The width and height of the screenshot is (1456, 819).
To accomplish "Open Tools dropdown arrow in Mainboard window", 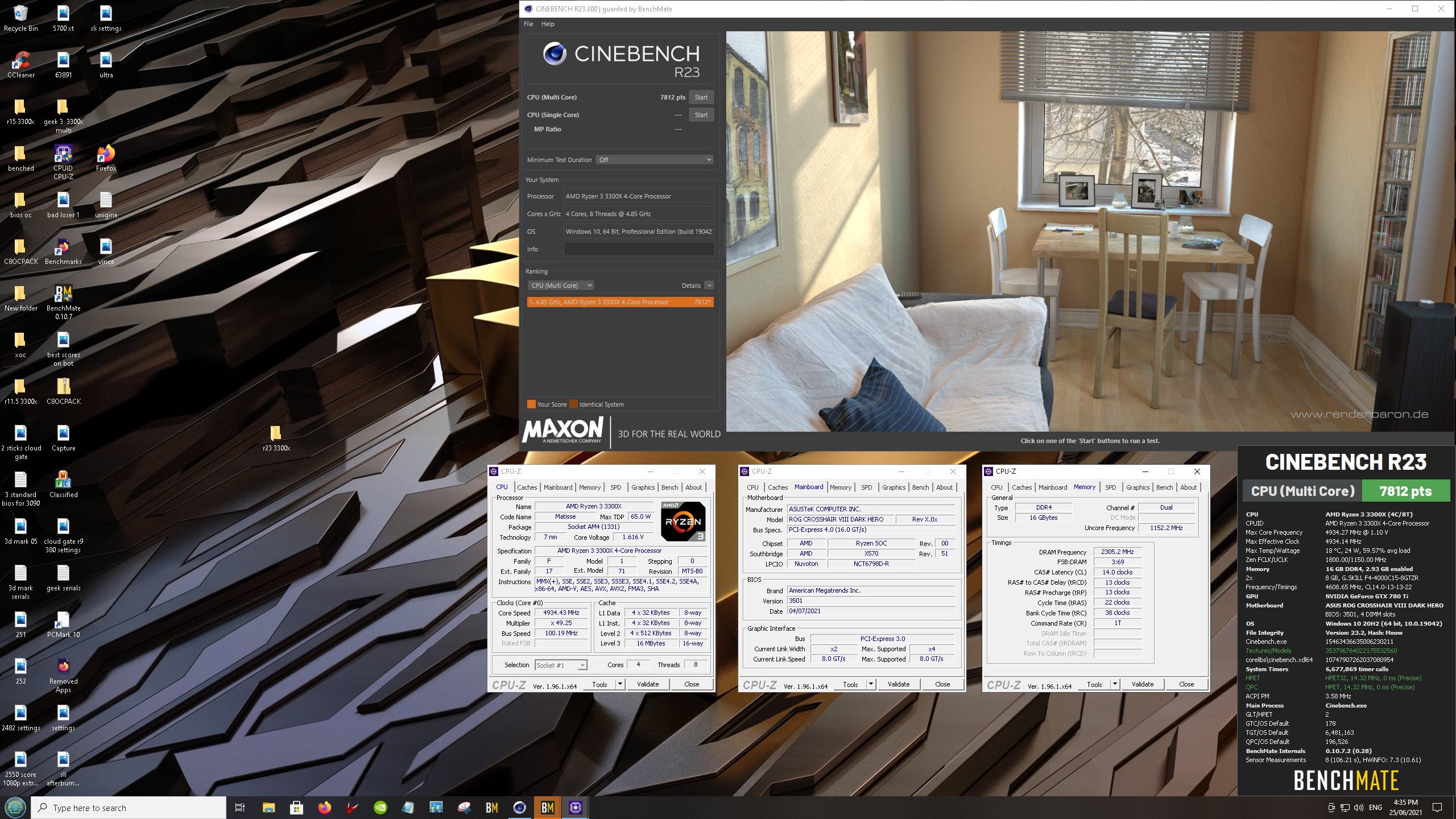I will coord(871,684).
